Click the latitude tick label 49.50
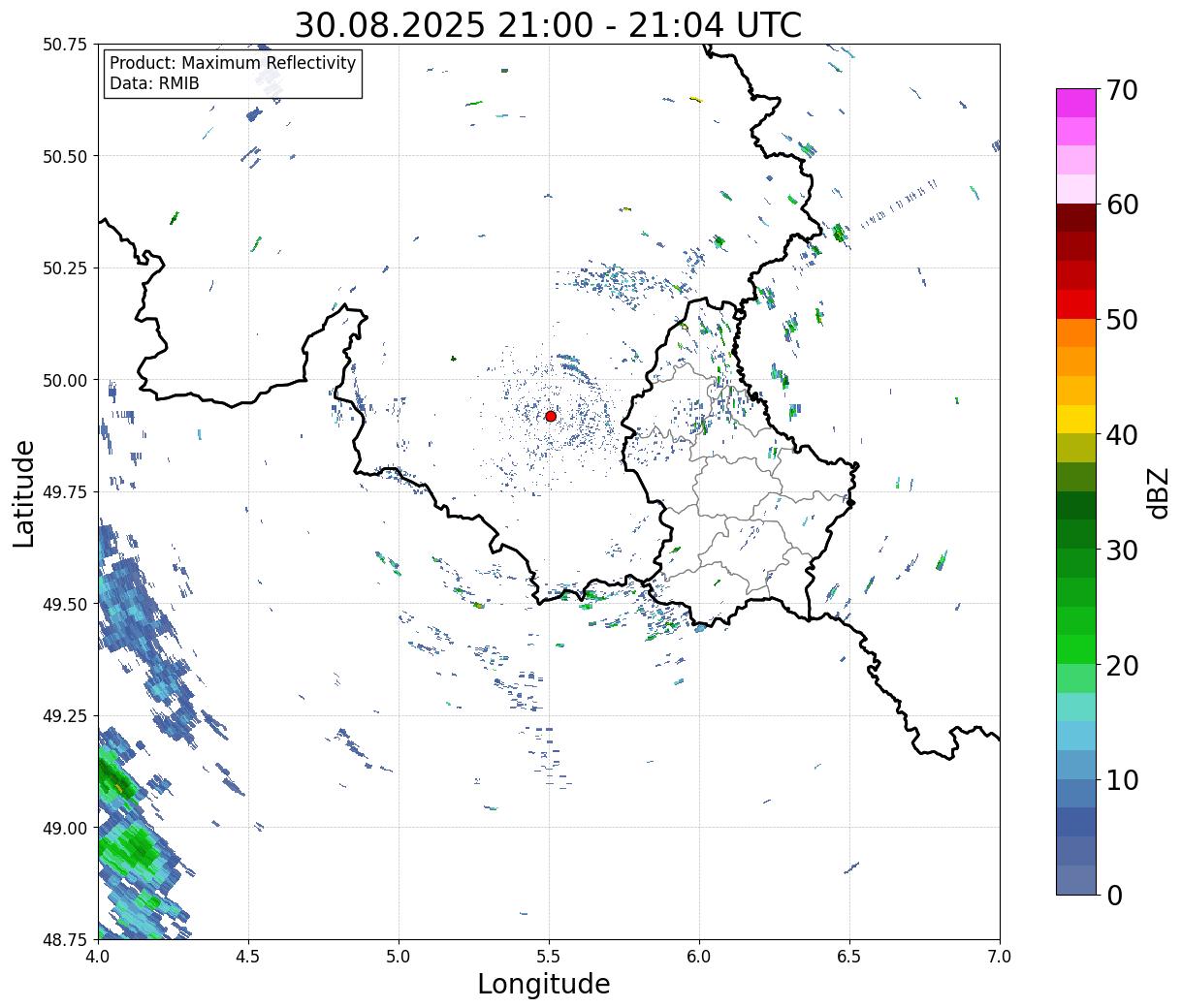The image size is (1182, 1008). coord(65,604)
